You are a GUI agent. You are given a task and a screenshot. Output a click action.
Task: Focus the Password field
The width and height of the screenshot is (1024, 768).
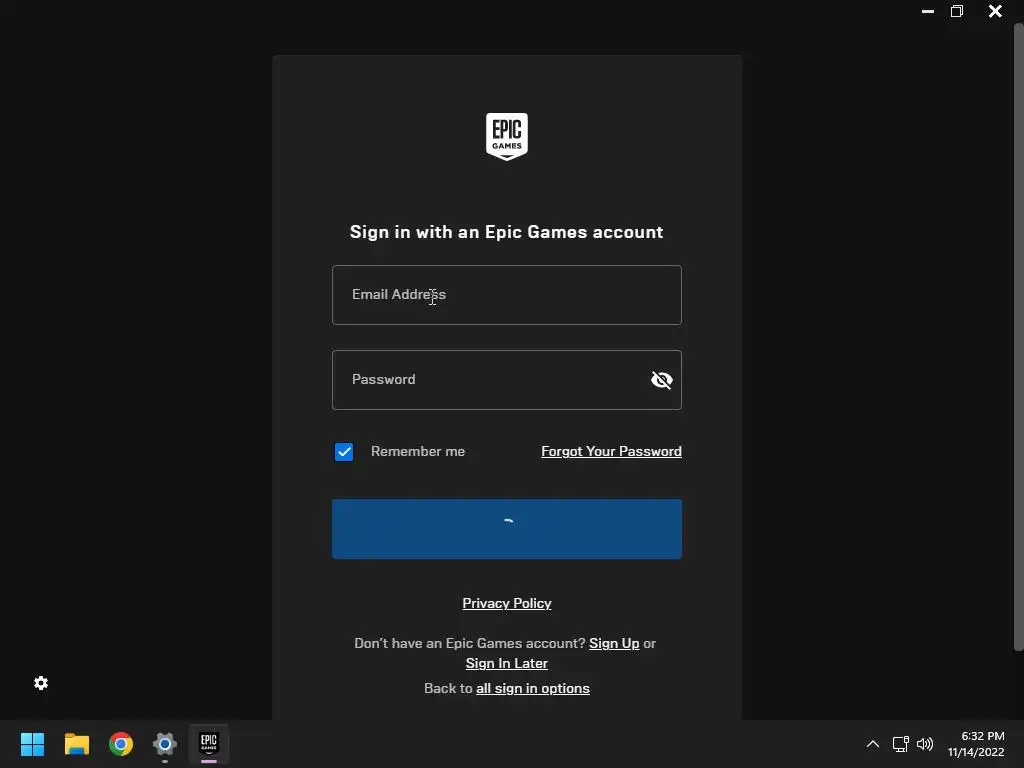(x=507, y=379)
